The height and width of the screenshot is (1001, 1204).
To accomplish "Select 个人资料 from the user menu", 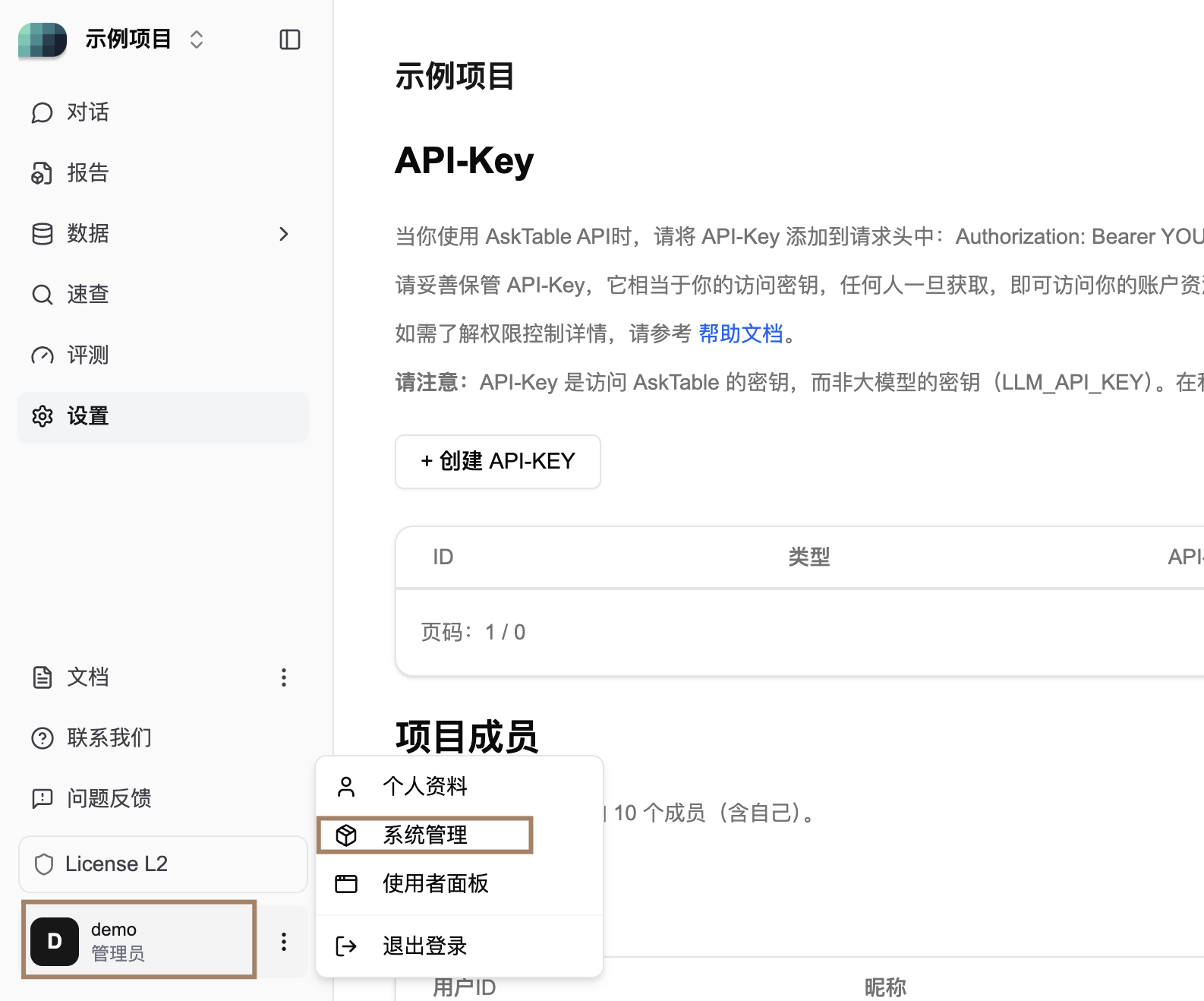I will tap(424, 786).
